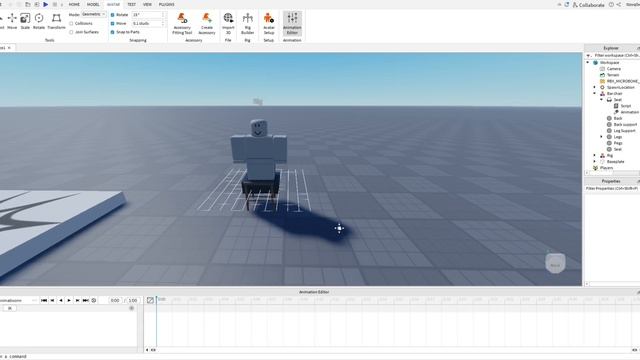The width and height of the screenshot is (640, 360).
Task: Open Avatar Setup
Action: coord(269,23)
